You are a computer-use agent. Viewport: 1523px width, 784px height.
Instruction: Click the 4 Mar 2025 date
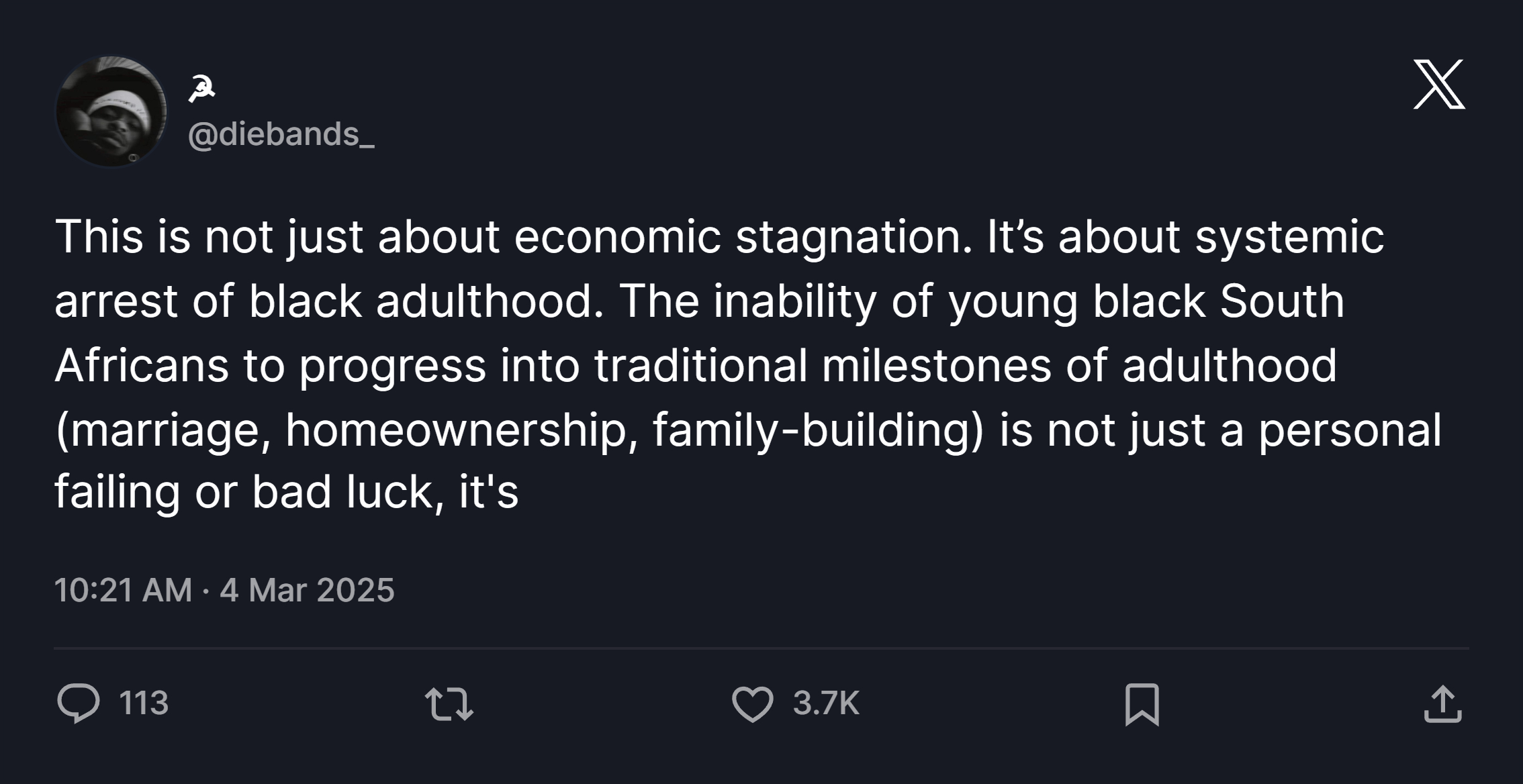coord(307,590)
